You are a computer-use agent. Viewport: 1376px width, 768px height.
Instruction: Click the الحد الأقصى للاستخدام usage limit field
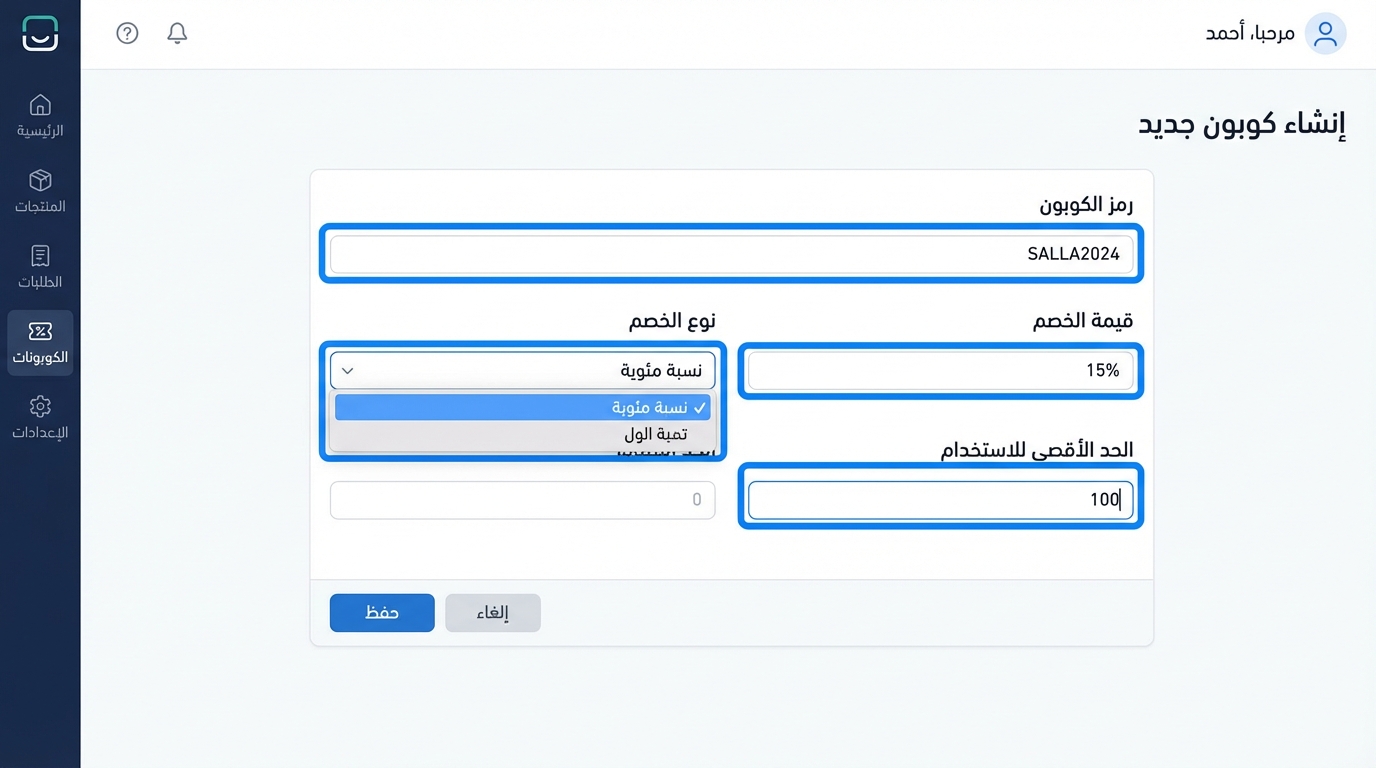940,500
